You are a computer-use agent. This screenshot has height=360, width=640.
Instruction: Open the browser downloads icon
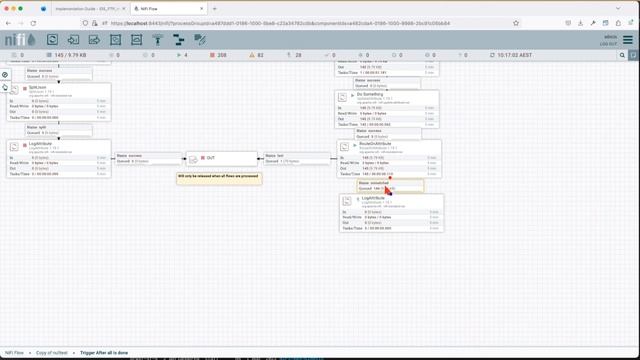coord(580,23)
